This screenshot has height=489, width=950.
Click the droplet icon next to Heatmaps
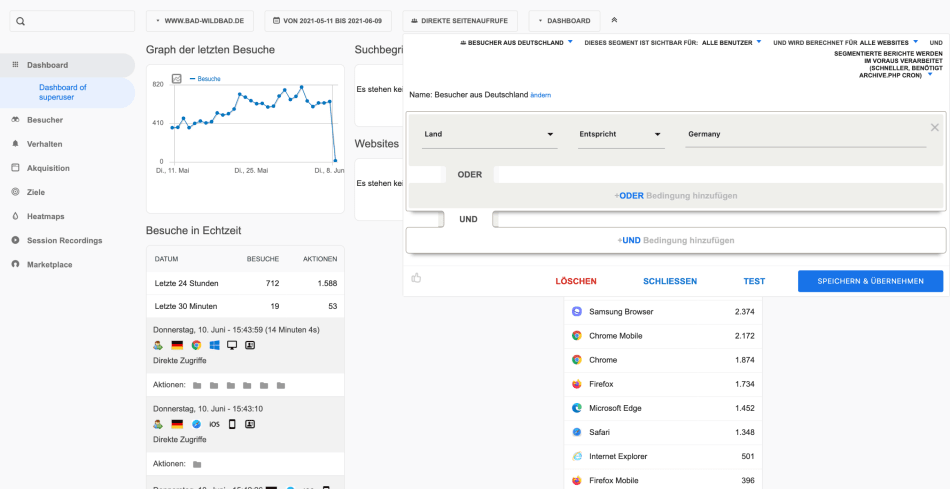(15, 216)
